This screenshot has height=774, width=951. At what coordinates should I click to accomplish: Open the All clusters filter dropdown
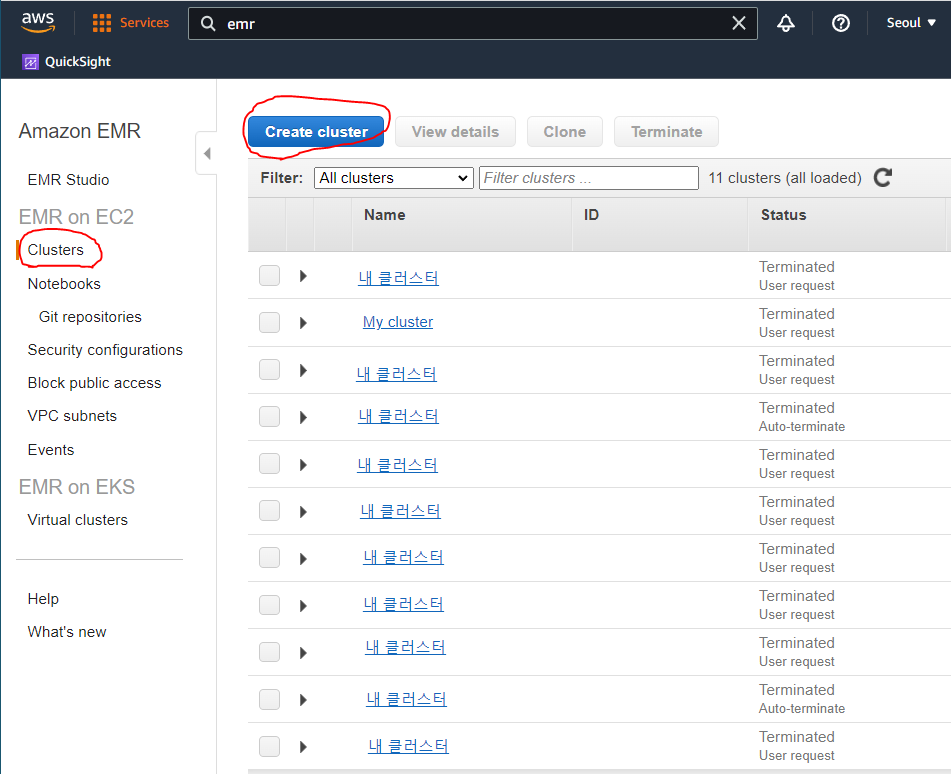[x=394, y=178]
